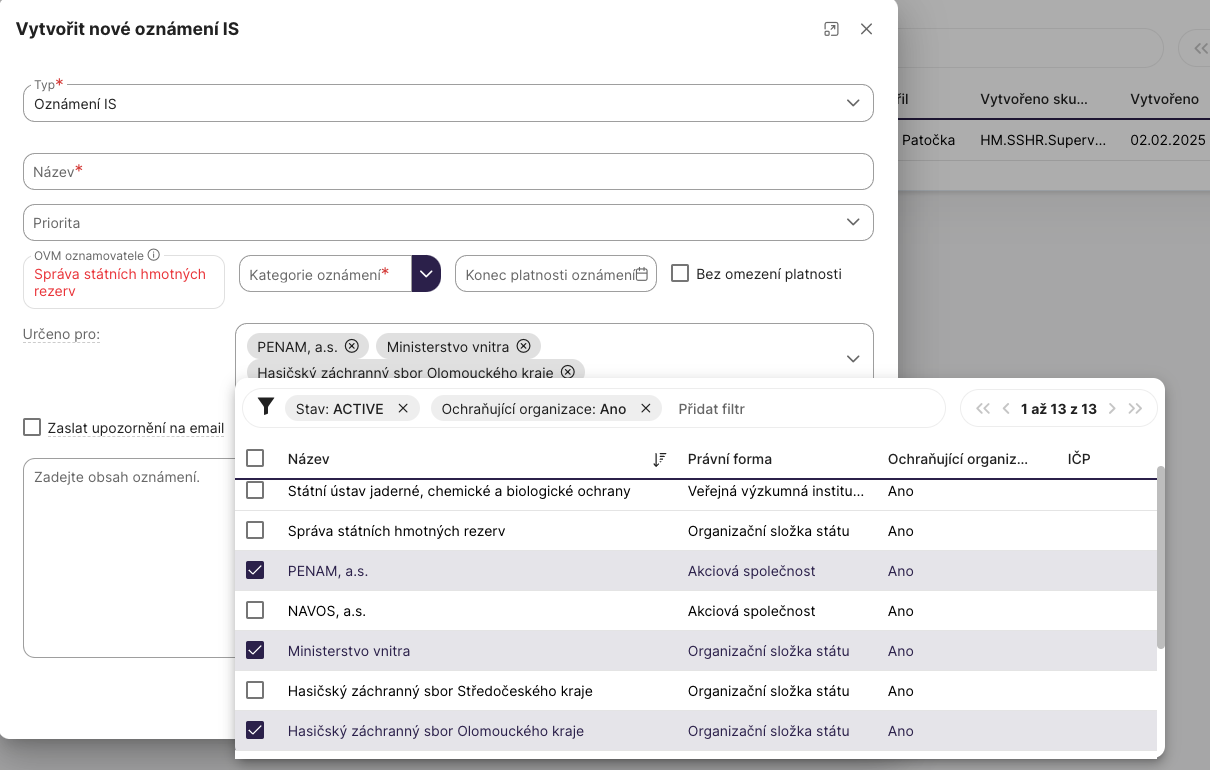Sort the list by Název column

click(x=659, y=459)
